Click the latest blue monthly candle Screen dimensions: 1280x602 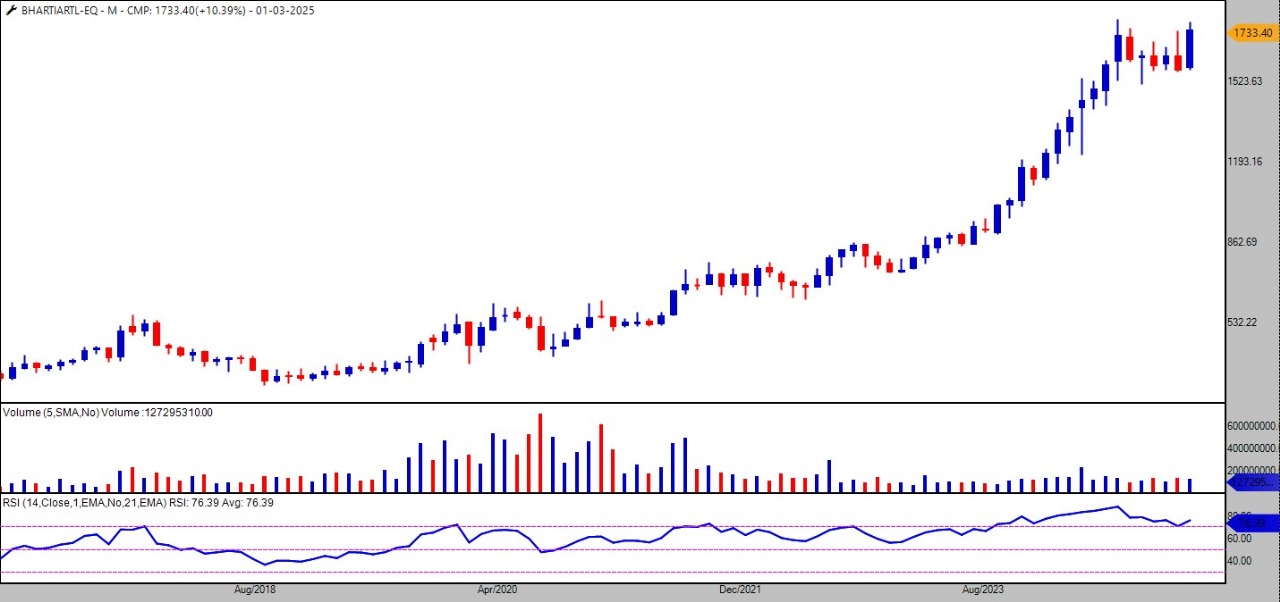[x=1189, y=48]
